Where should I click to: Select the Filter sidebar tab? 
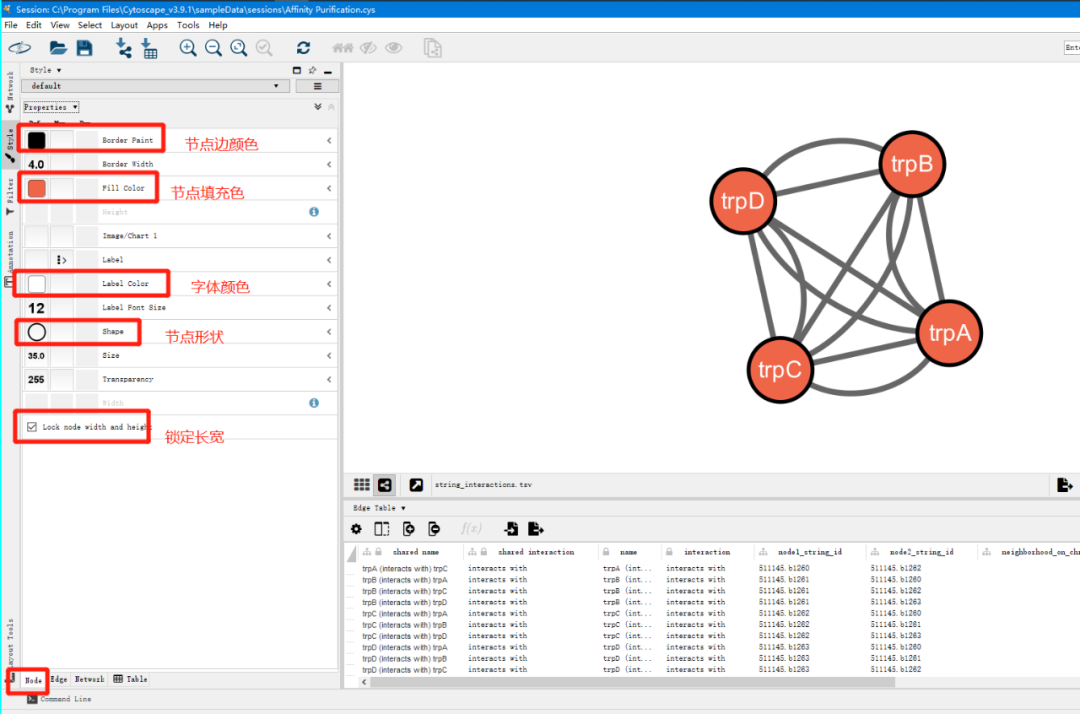click(x=9, y=190)
